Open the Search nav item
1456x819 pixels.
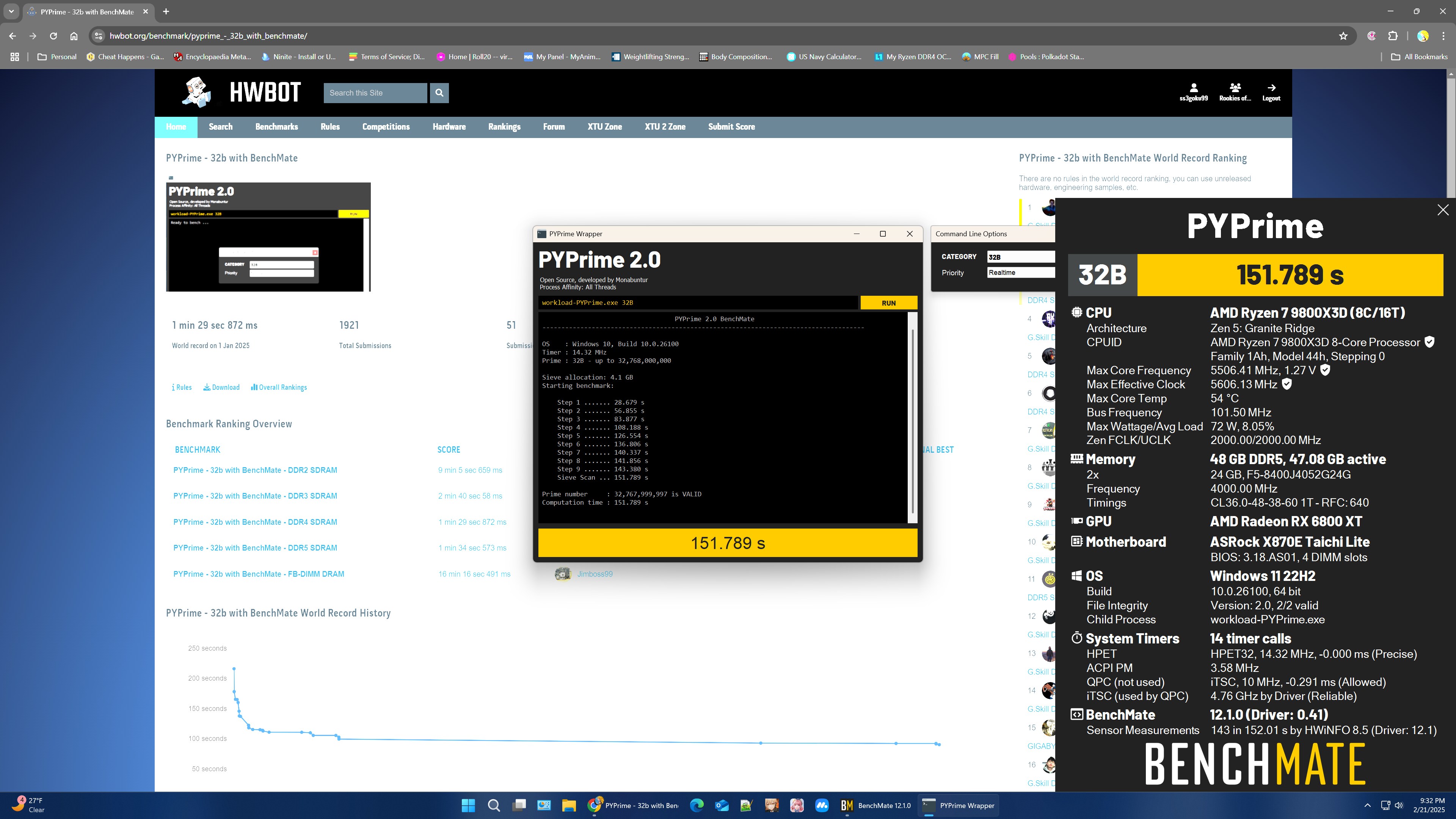click(x=220, y=127)
